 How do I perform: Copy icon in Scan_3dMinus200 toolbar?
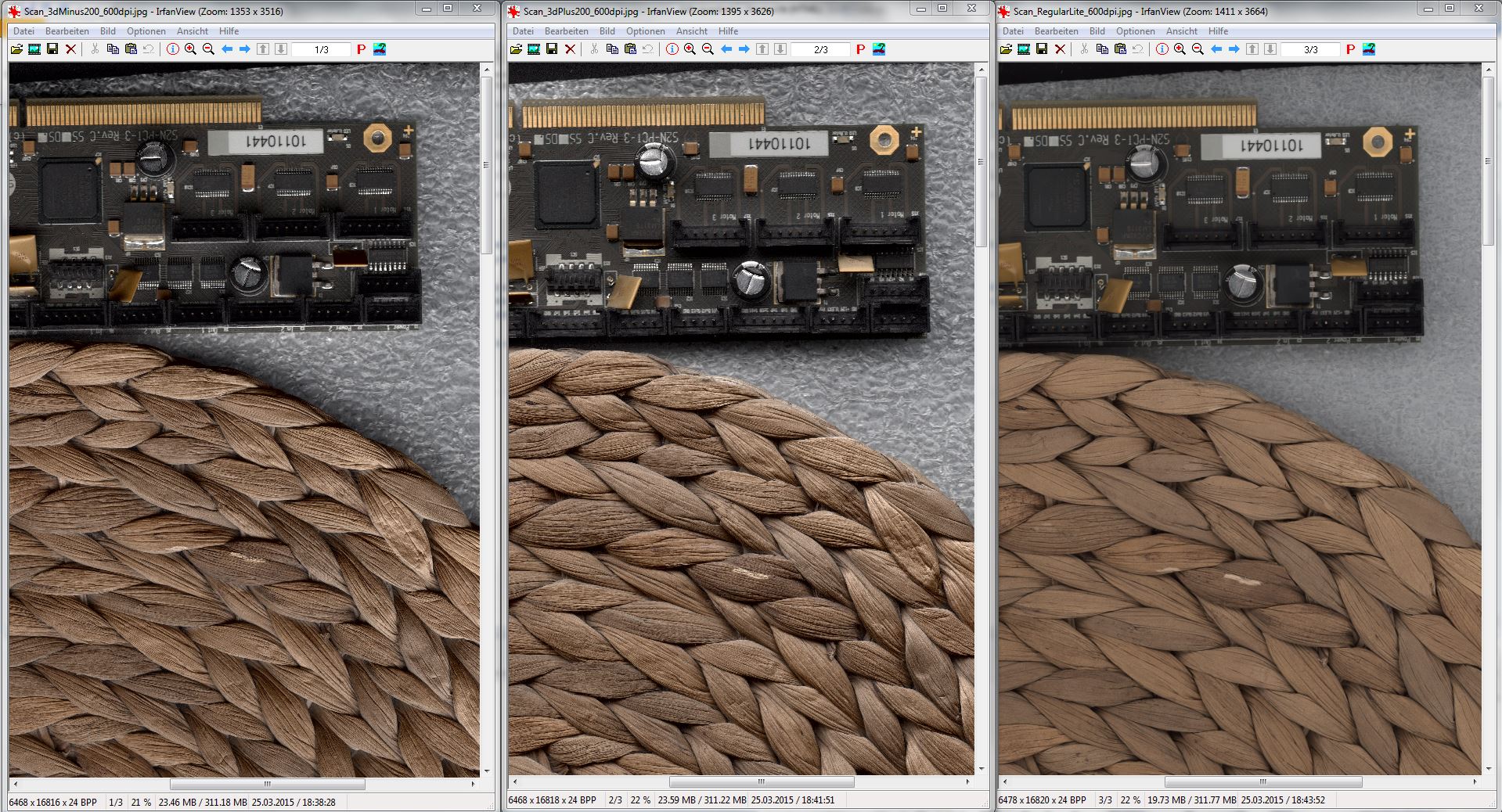[113, 49]
